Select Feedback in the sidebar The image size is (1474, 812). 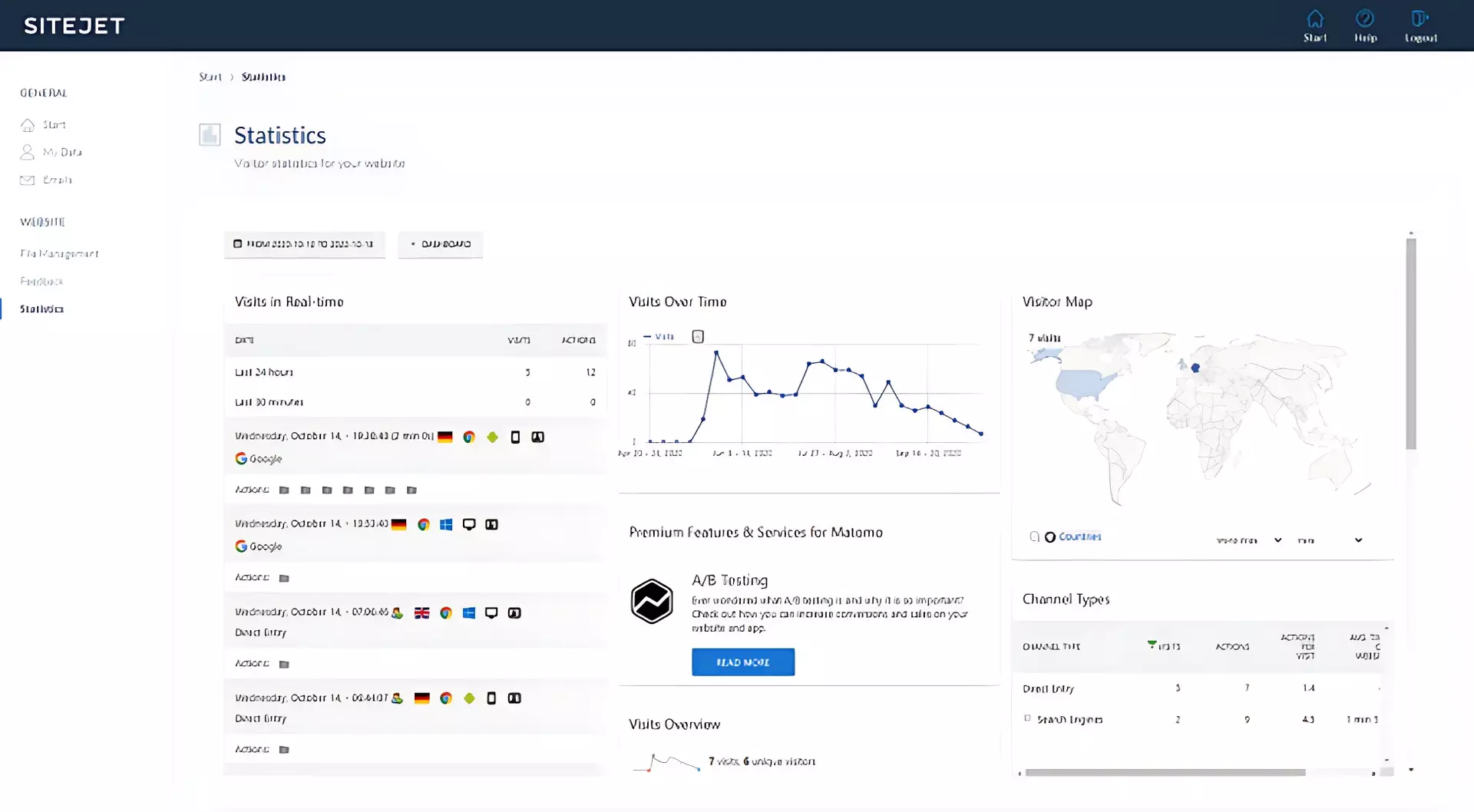41,281
